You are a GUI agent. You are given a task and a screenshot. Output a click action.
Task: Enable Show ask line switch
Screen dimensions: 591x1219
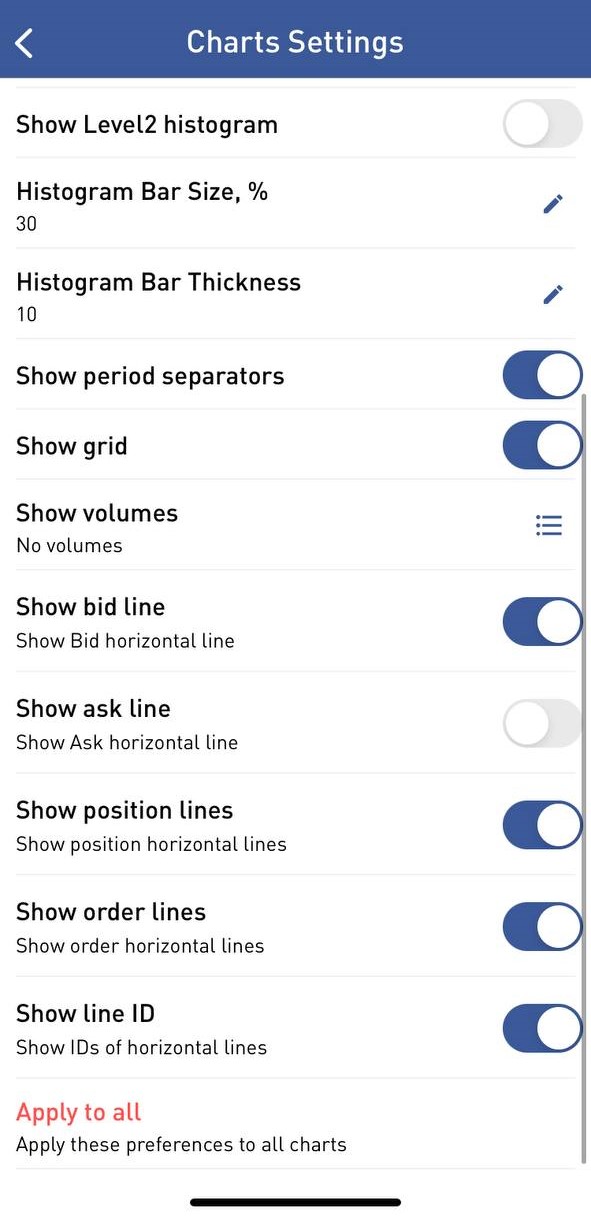coord(542,723)
